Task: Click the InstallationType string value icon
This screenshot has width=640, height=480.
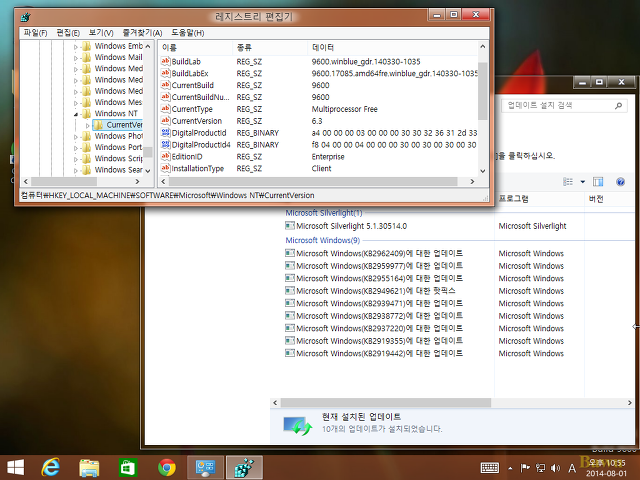Action: pyautogui.click(x=165, y=168)
